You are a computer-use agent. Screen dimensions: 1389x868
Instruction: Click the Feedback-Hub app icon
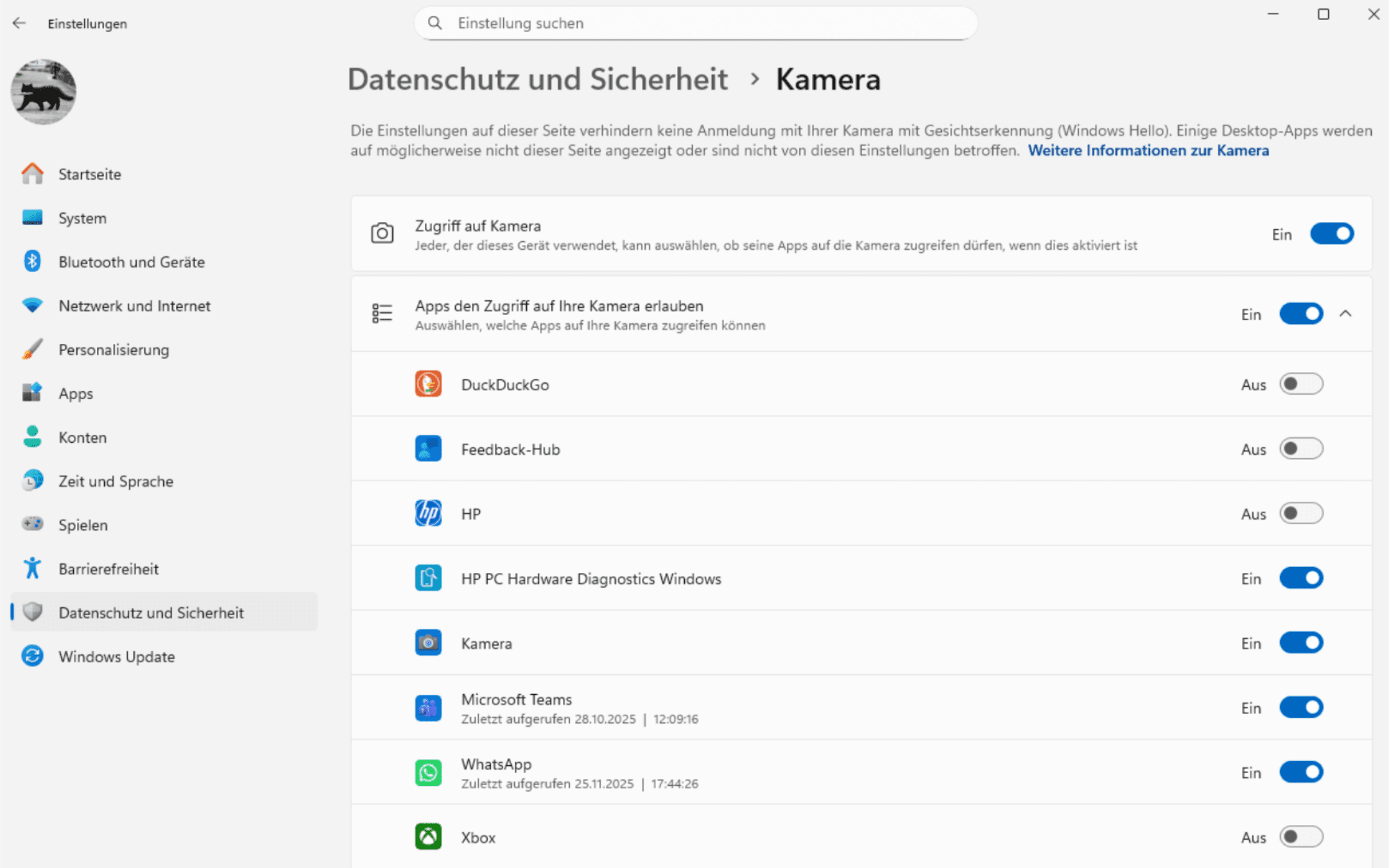(x=428, y=449)
